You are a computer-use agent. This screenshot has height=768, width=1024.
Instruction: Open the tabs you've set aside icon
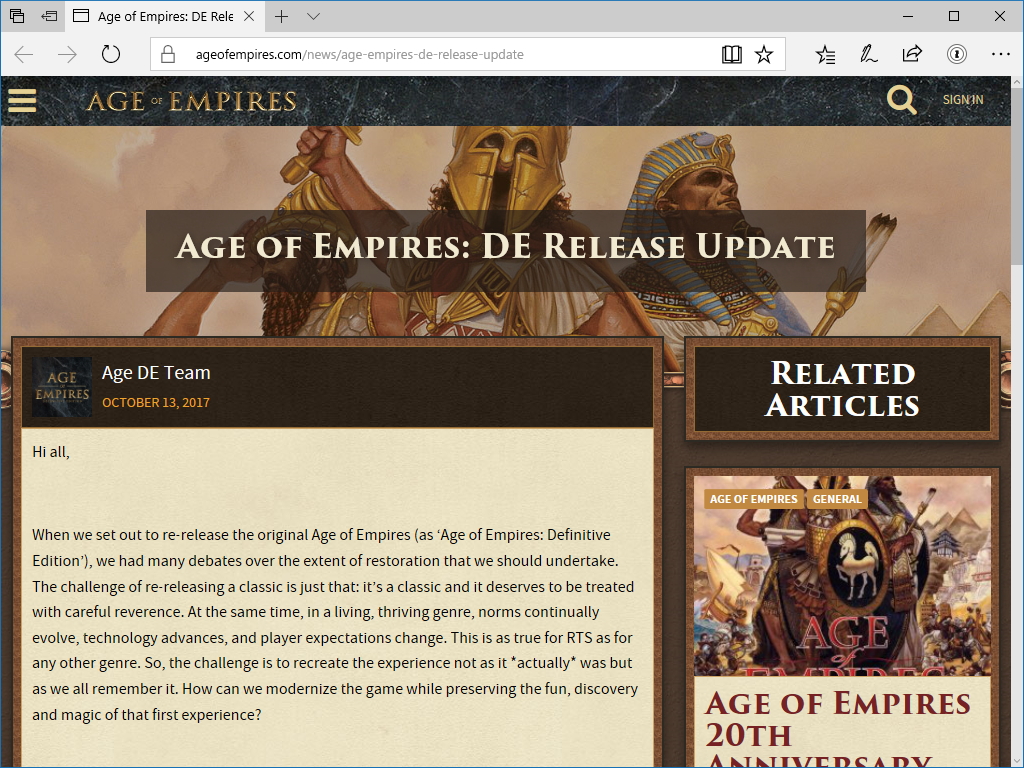pos(17,16)
